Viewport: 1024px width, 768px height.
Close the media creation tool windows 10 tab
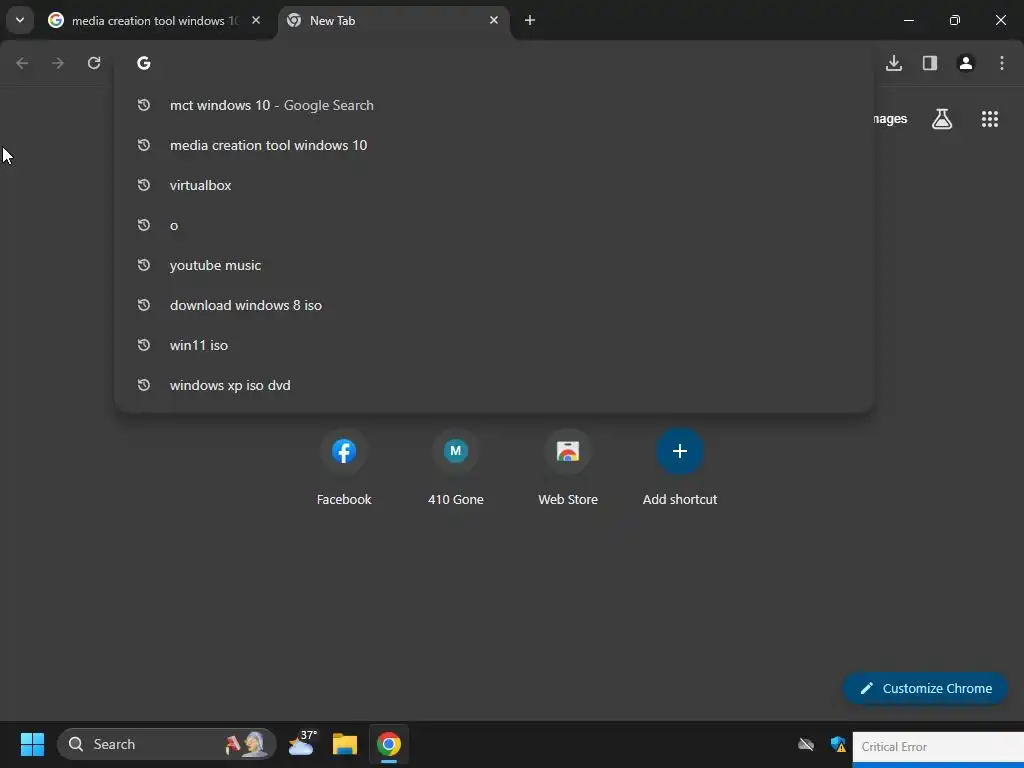256,20
